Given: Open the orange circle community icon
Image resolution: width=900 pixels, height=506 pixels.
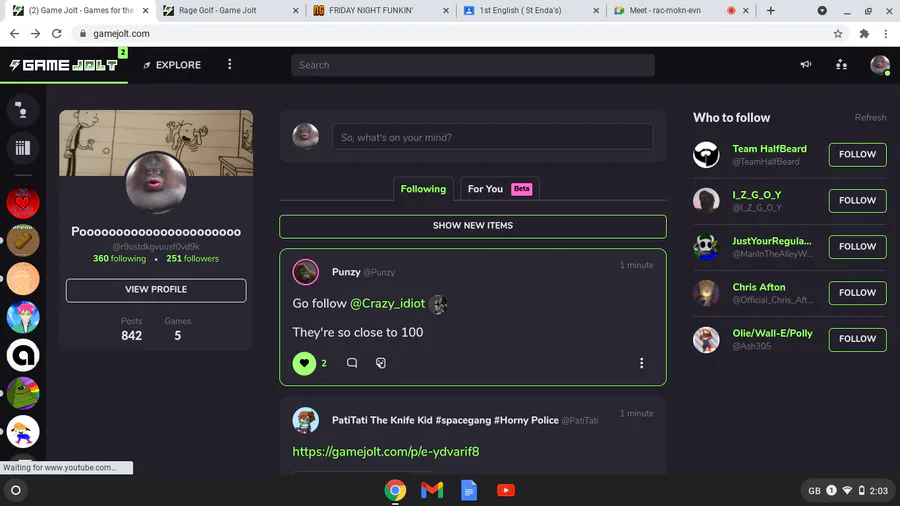Looking at the screenshot, I should click(x=23, y=279).
